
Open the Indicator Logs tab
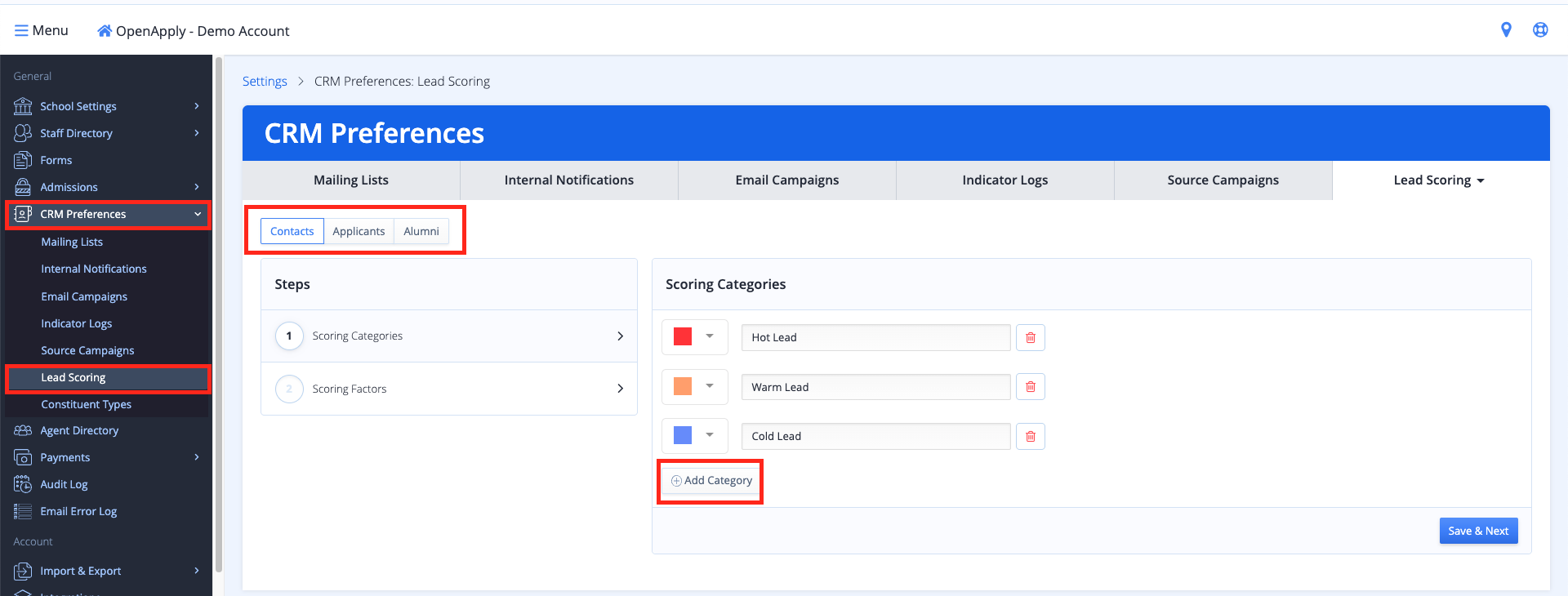[1004, 180]
